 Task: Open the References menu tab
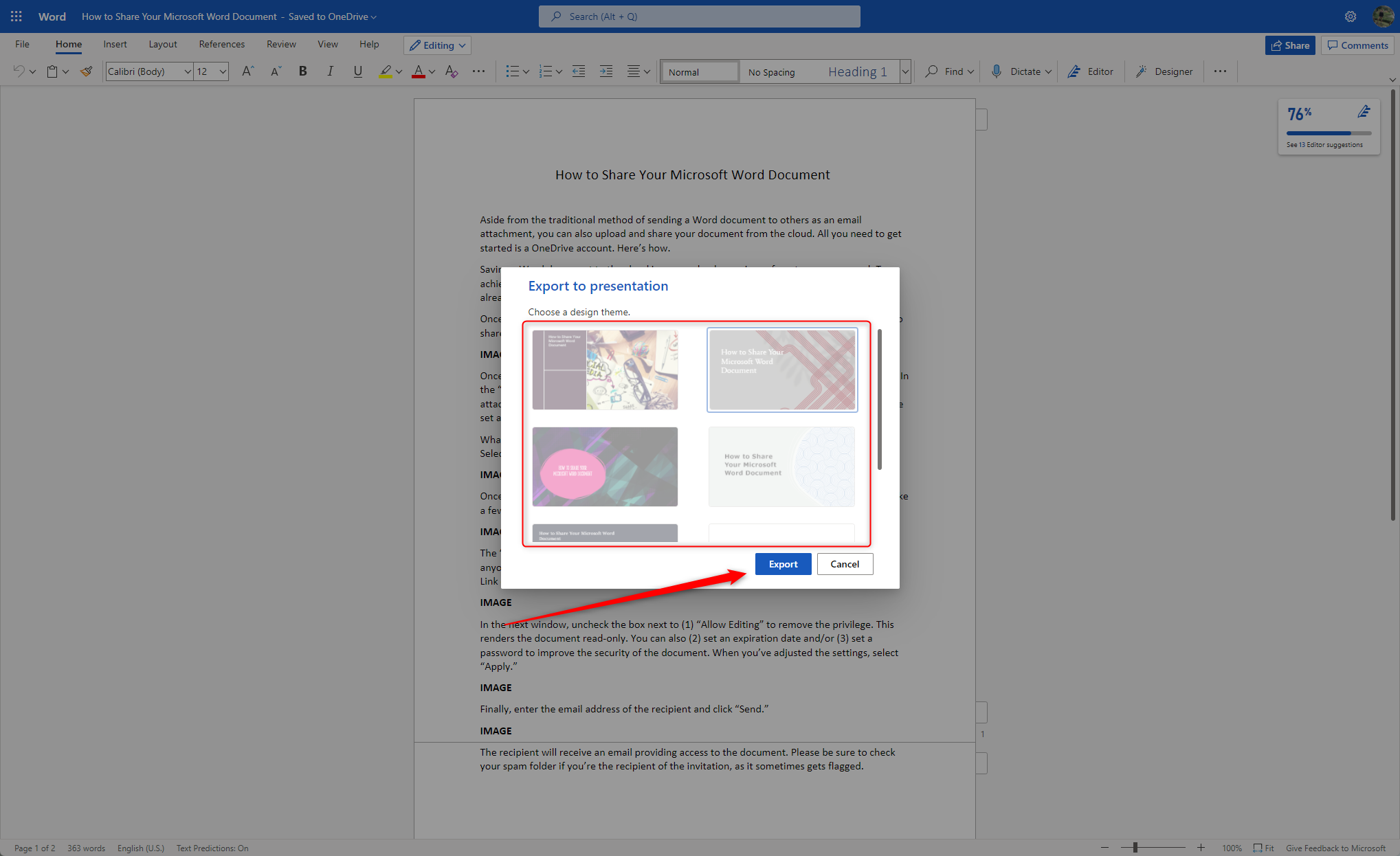click(x=221, y=45)
